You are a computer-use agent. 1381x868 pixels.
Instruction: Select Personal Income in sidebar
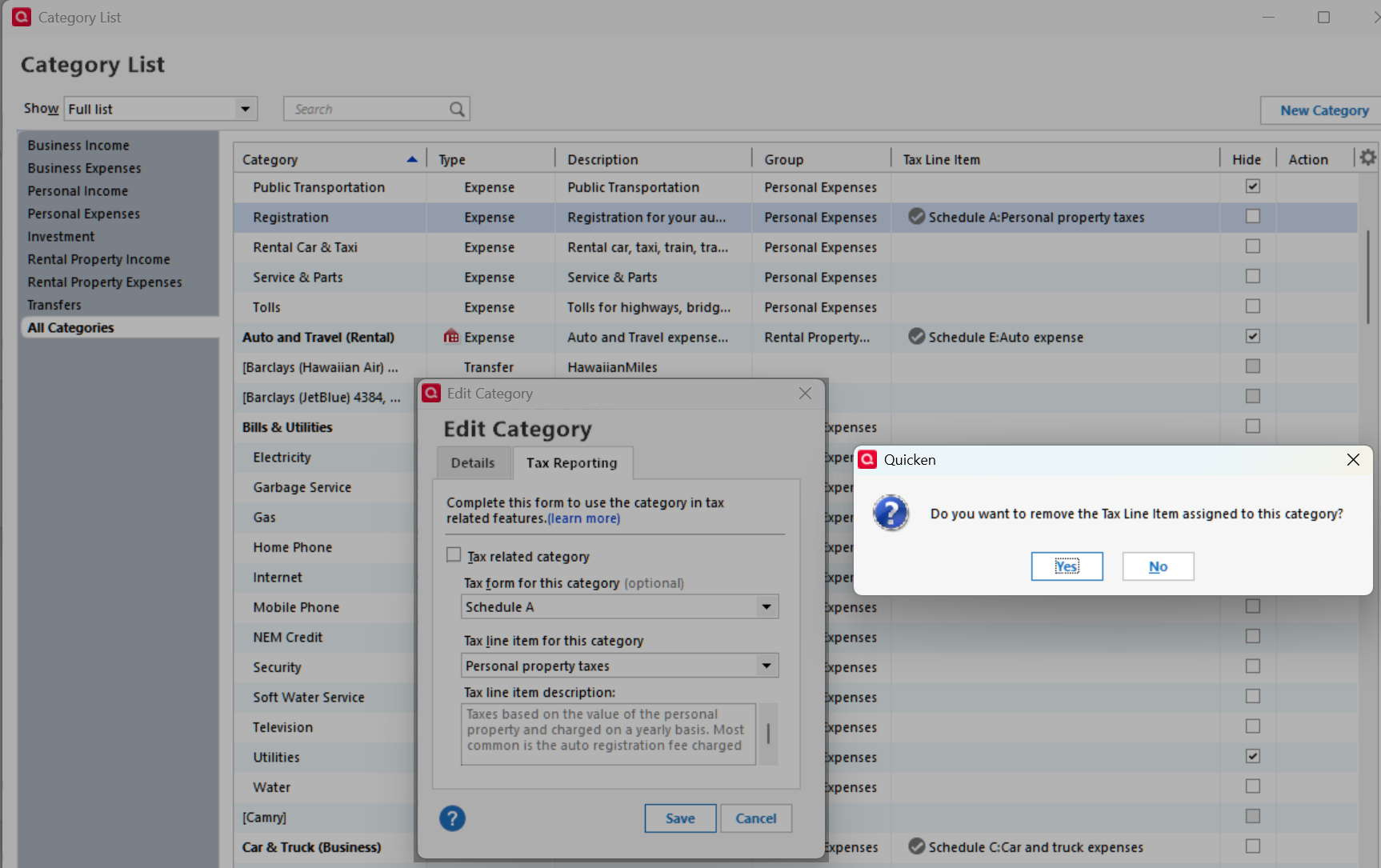tap(78, 190)
